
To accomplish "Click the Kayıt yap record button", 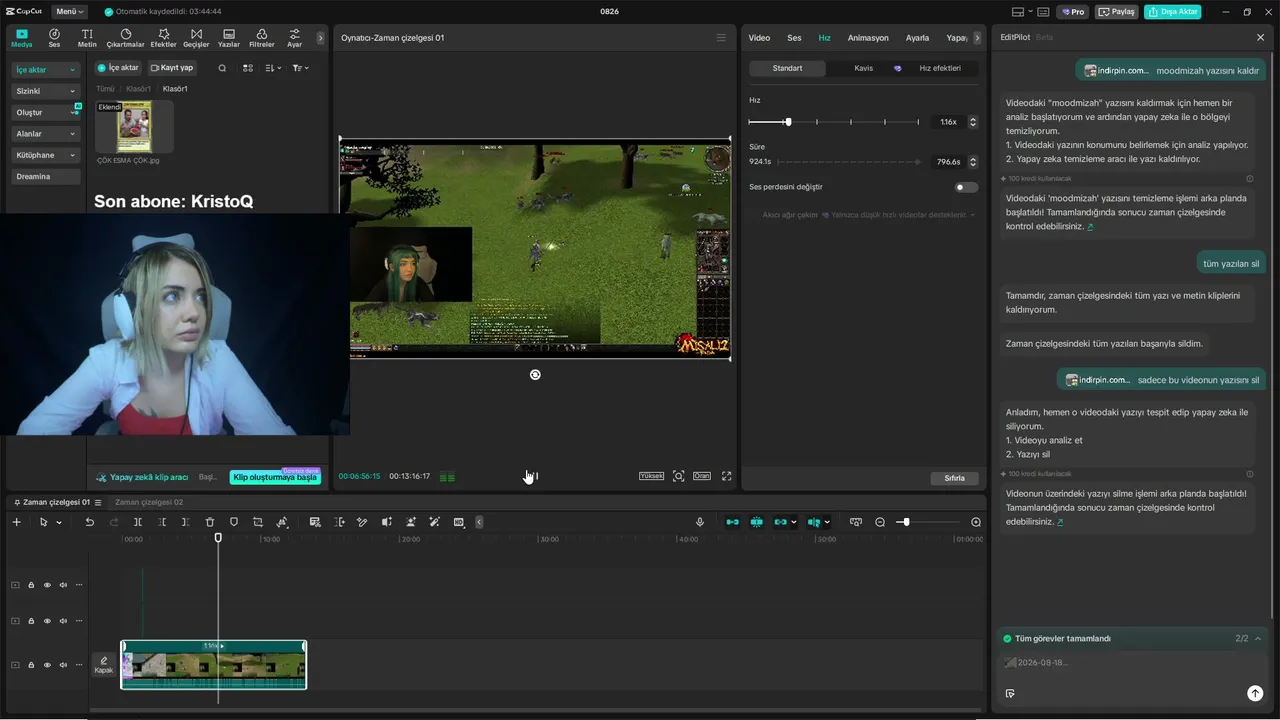I will click(x=172, y=68).
